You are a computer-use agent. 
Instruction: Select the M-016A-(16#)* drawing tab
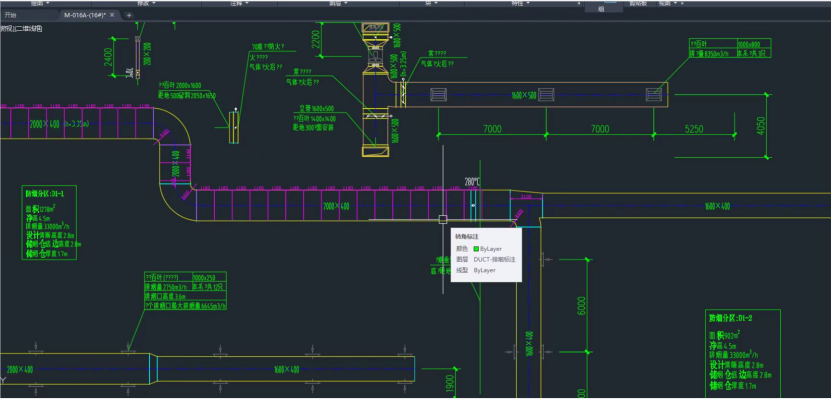(85, 15)
